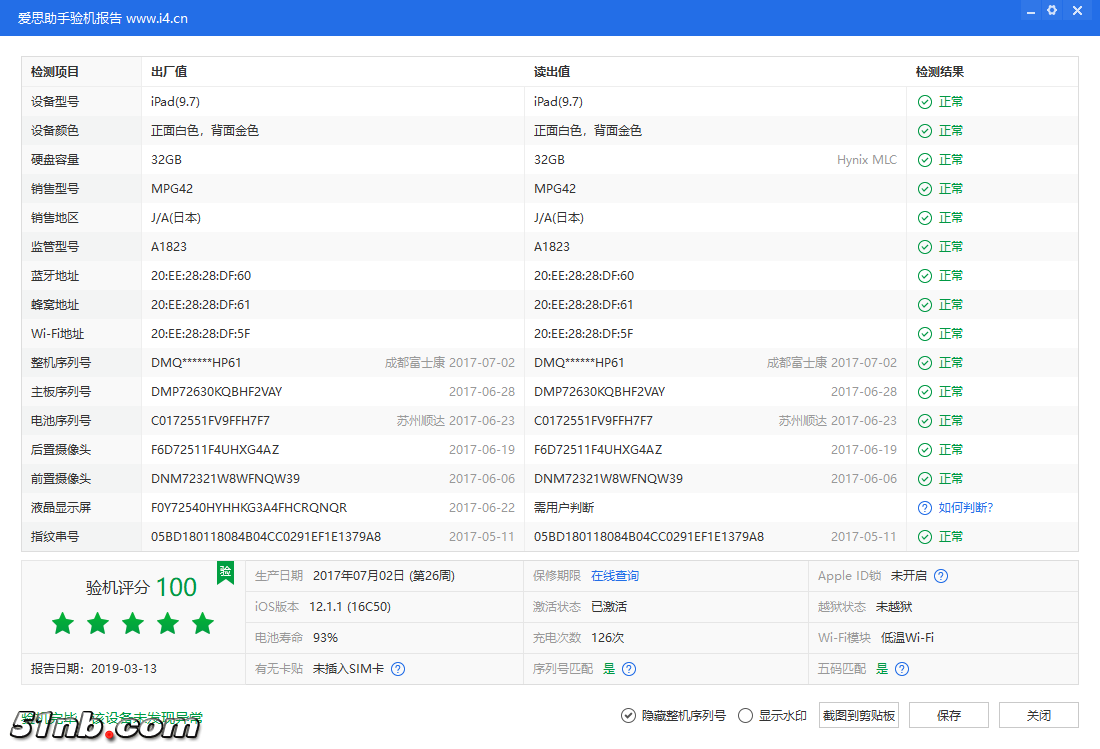The image size is (1100, 749).
Task: Open the 如何判断? link for the LCD
Action: (x=965, y=508)
